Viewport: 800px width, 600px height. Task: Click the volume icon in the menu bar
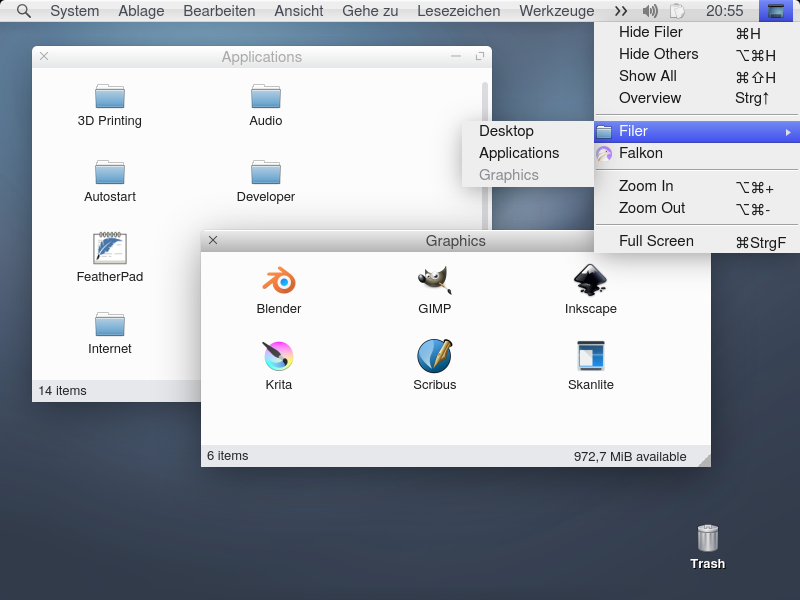tap(650, 11)
